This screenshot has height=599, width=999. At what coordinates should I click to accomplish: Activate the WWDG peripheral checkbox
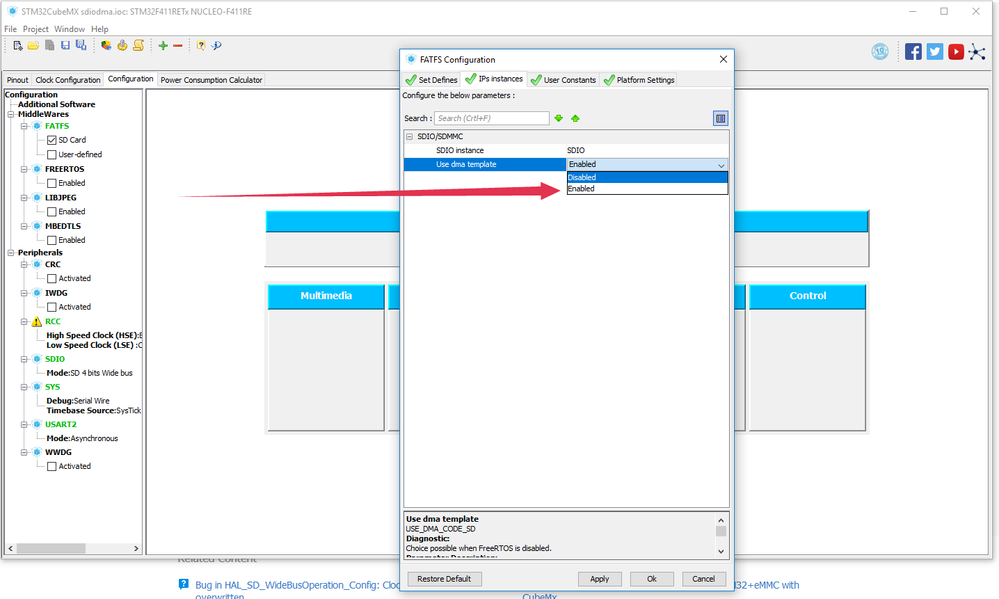[52, 466]
